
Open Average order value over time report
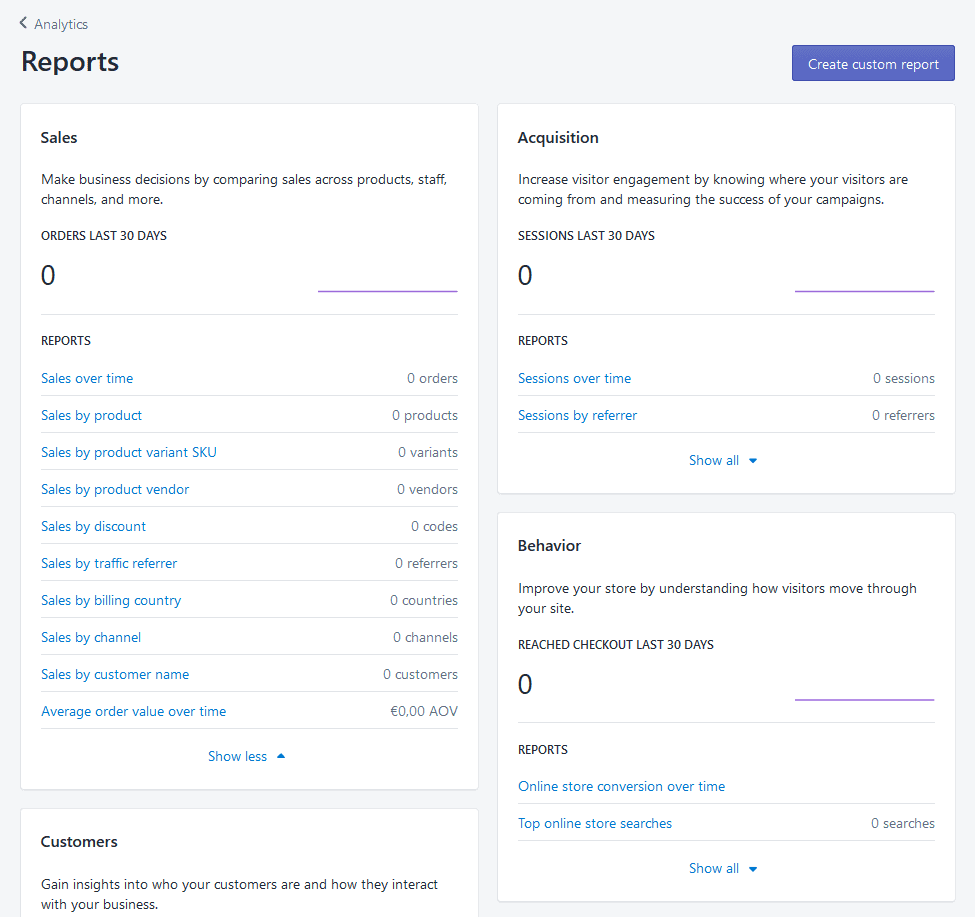[133, 711]
